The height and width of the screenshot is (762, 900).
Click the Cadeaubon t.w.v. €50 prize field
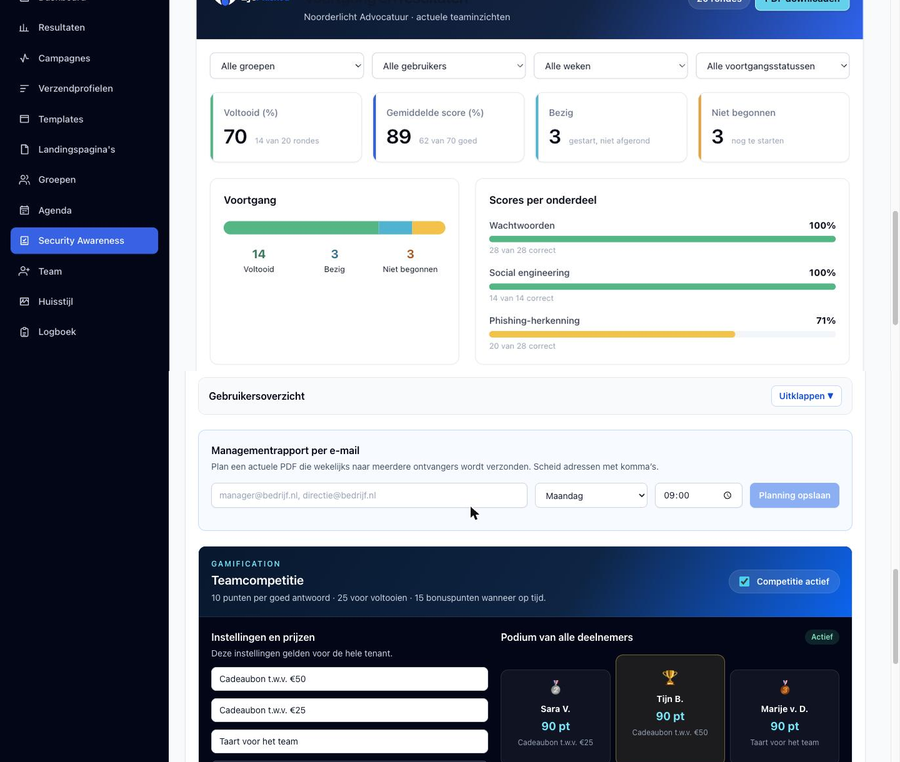350,679
